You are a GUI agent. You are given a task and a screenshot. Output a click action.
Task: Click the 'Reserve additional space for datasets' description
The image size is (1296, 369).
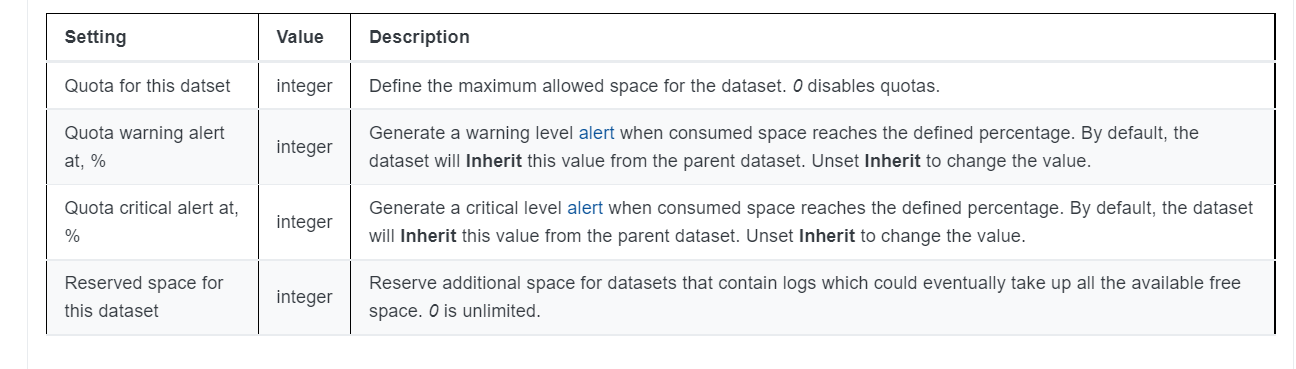[x=804, y=297]
